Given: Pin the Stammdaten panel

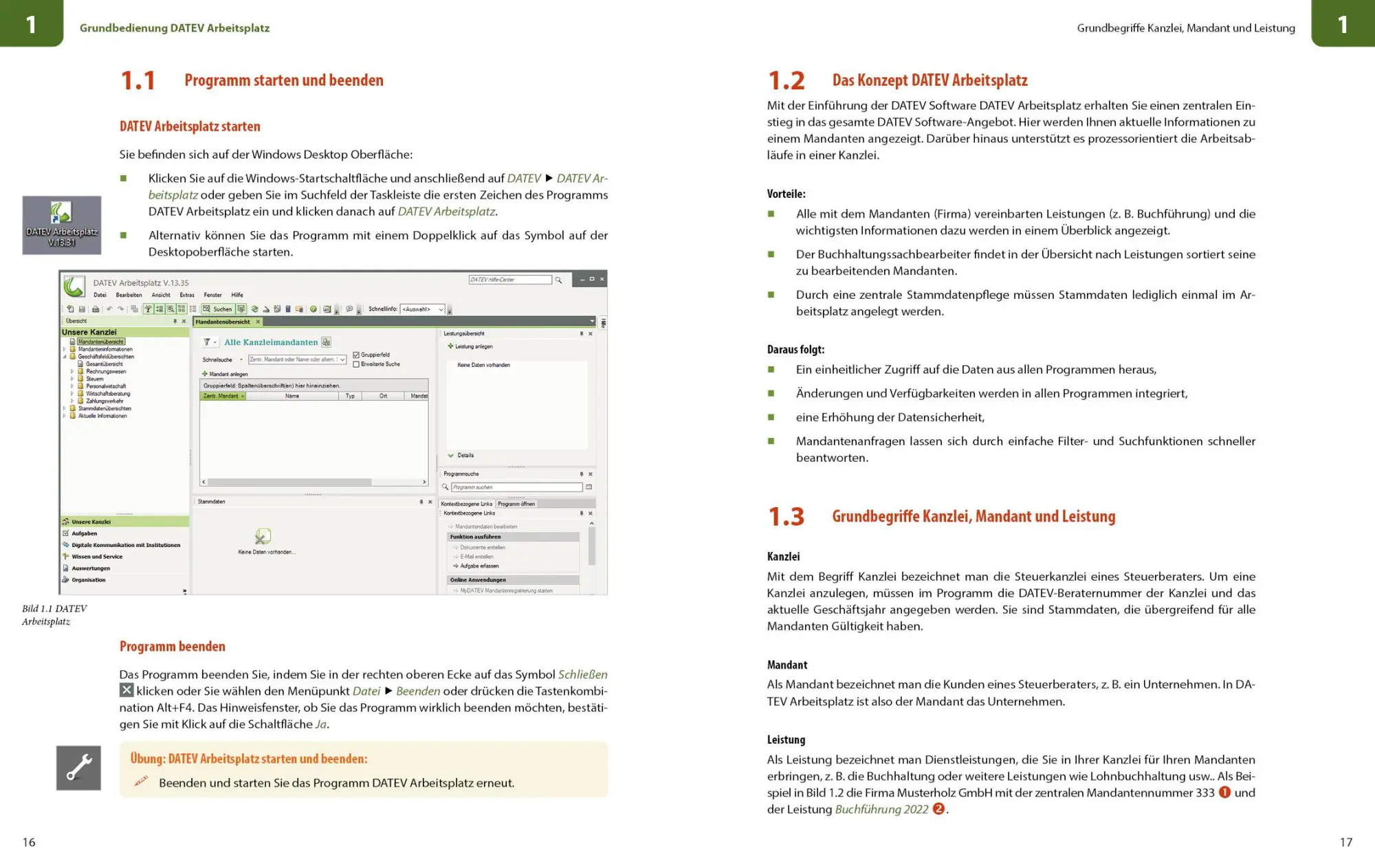Looking at the screenshot, I should point(421,502).
